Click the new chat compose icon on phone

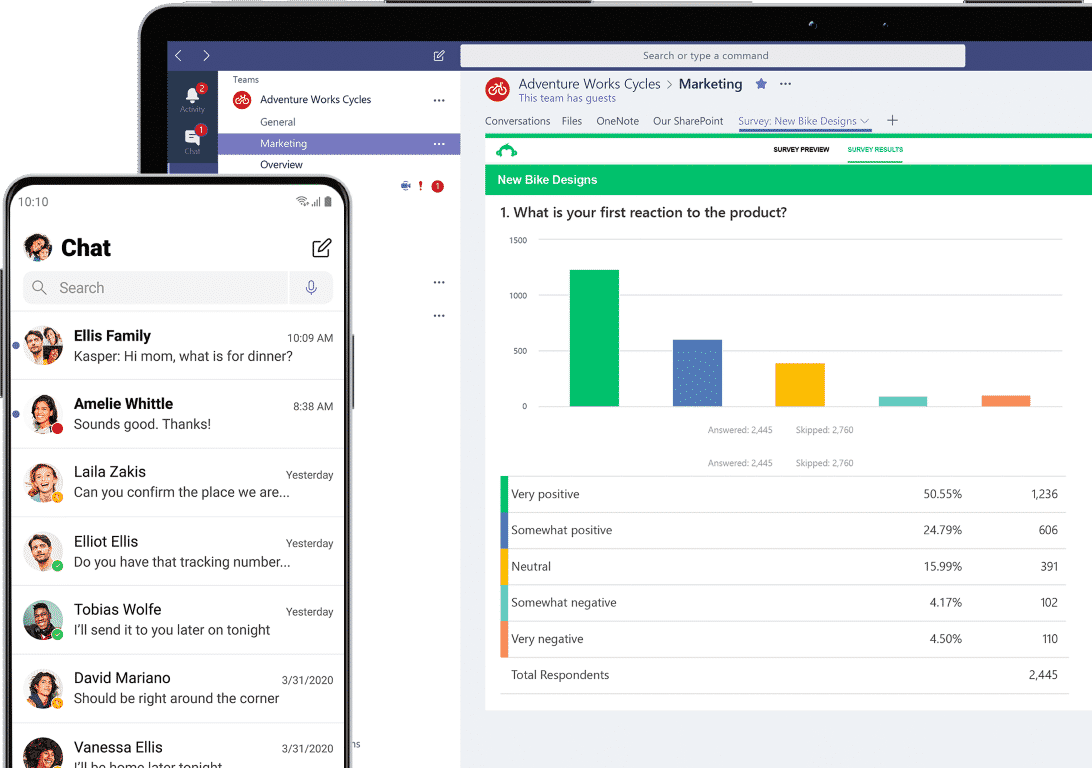tap(321, 248)
